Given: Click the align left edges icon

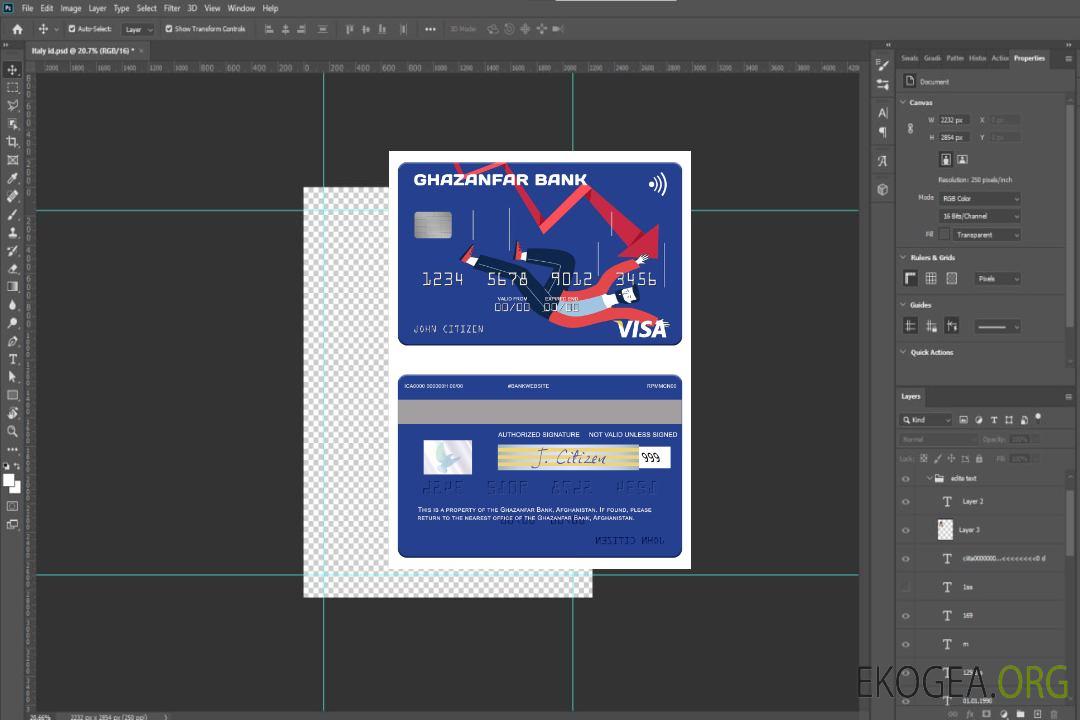Looking at the screenshot, I should tap(269, 29).
